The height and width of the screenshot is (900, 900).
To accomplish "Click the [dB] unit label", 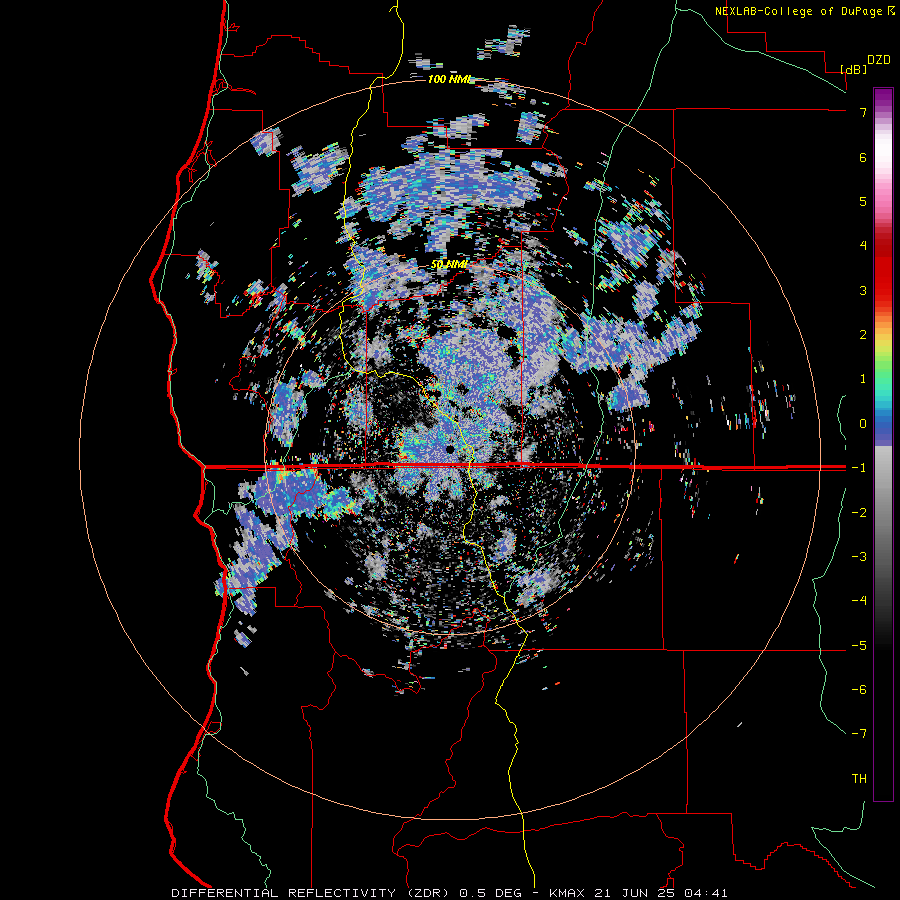I will pos(854,69).
